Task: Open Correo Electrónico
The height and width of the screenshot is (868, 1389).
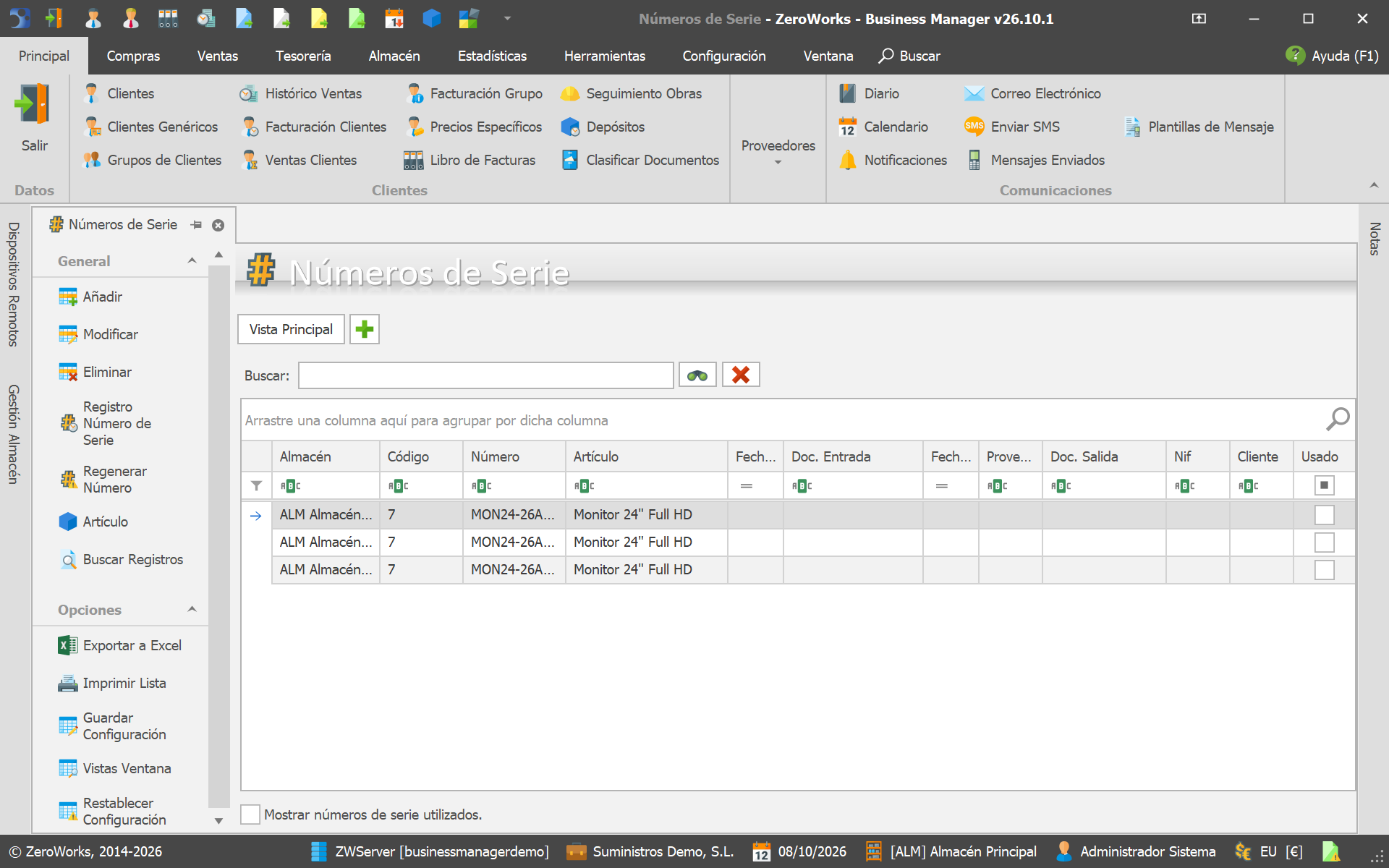Action: point(1033,93)
